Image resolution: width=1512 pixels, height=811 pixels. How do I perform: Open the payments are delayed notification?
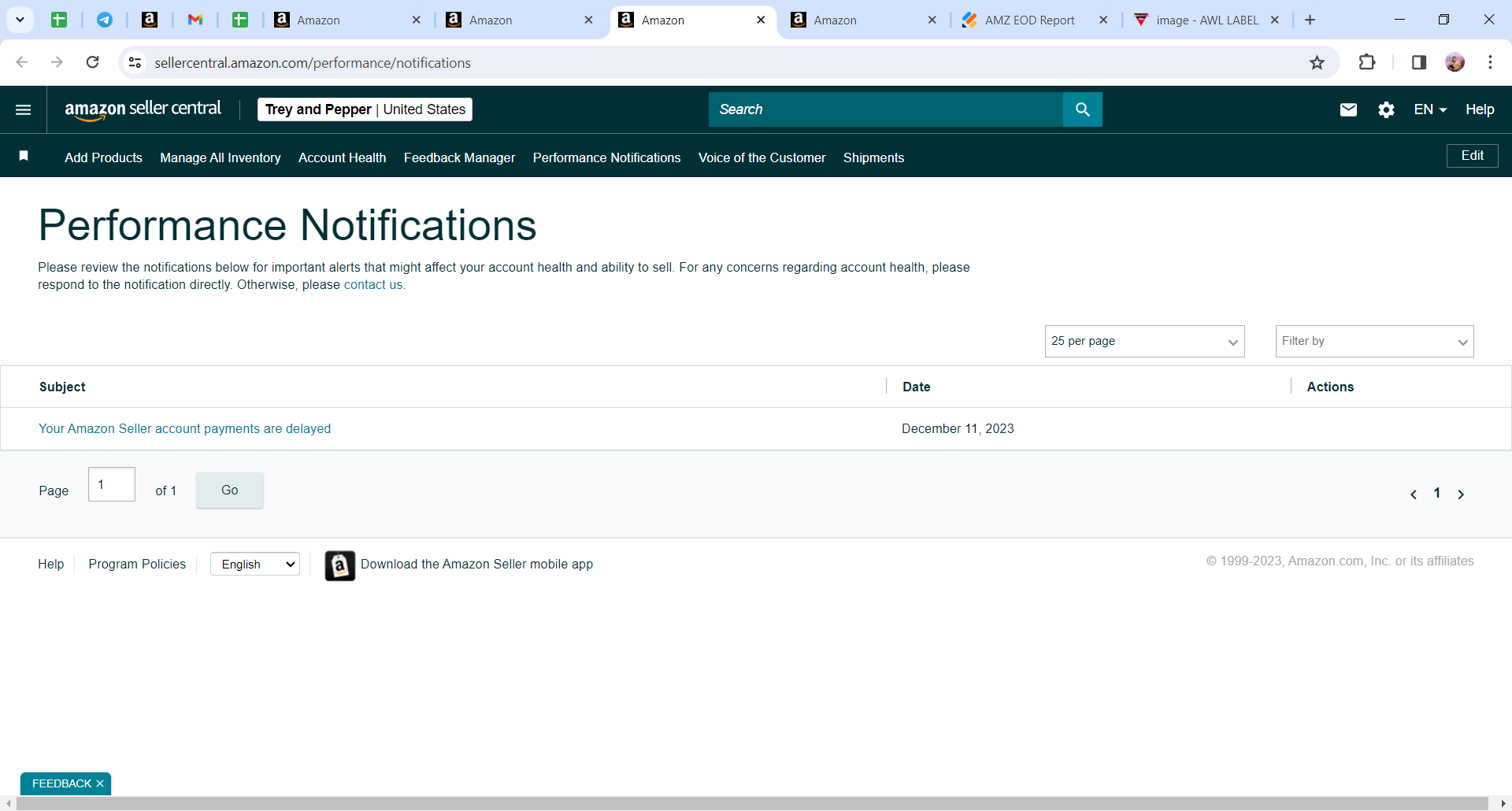click(x=185, y=428)
